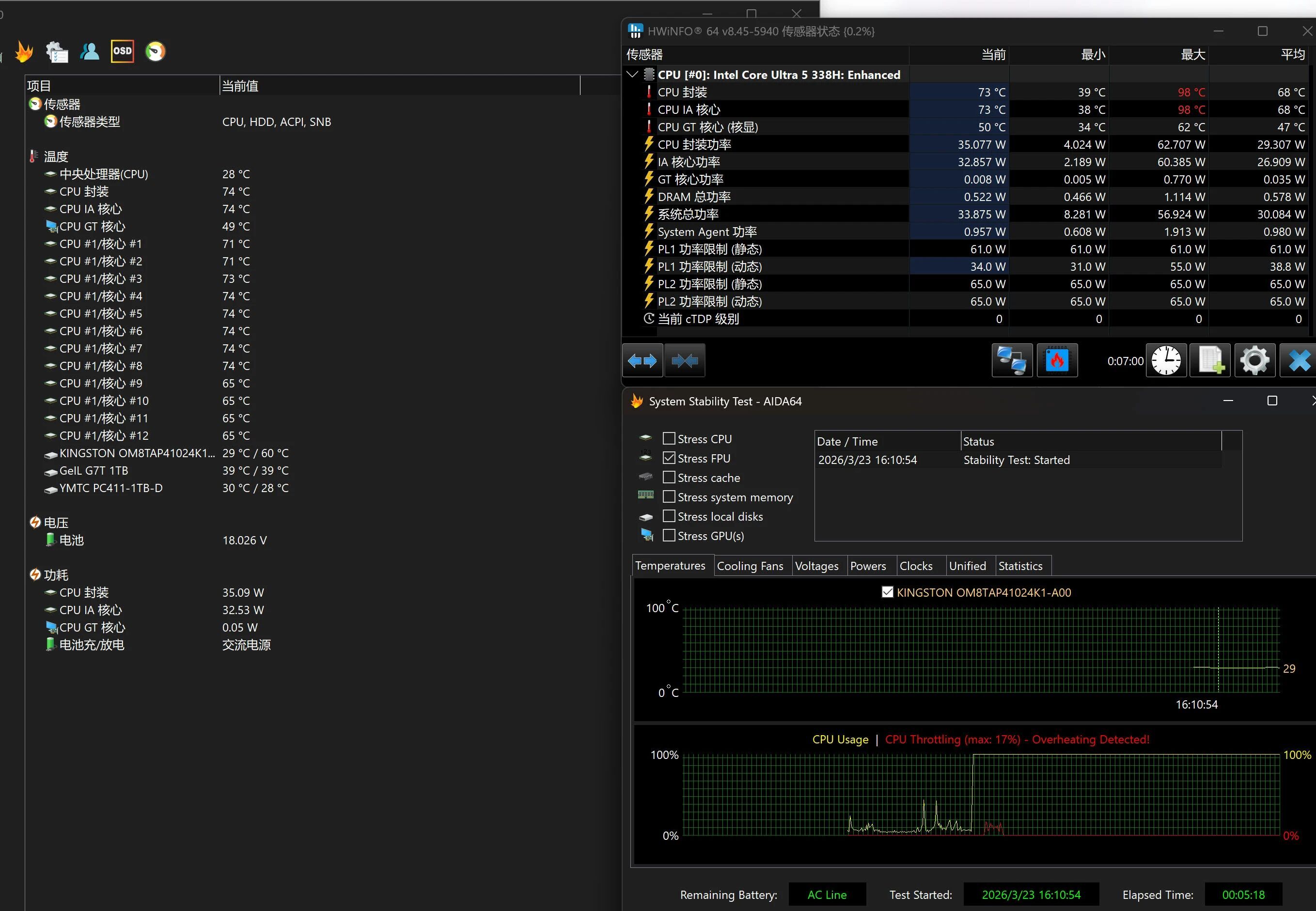Screen dimensions: 1316x911
Task: Toggle KINGSTON OM8TAP41024K1-A00 graph checkbox
Action: (x=887, y=592)
